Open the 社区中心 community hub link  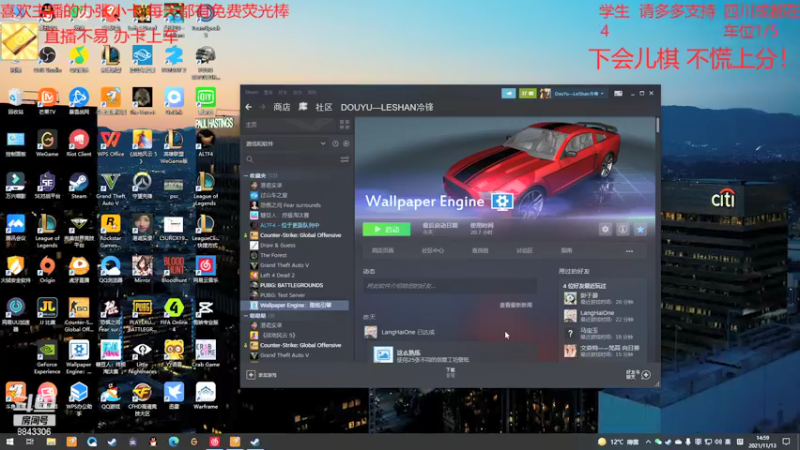432,251
